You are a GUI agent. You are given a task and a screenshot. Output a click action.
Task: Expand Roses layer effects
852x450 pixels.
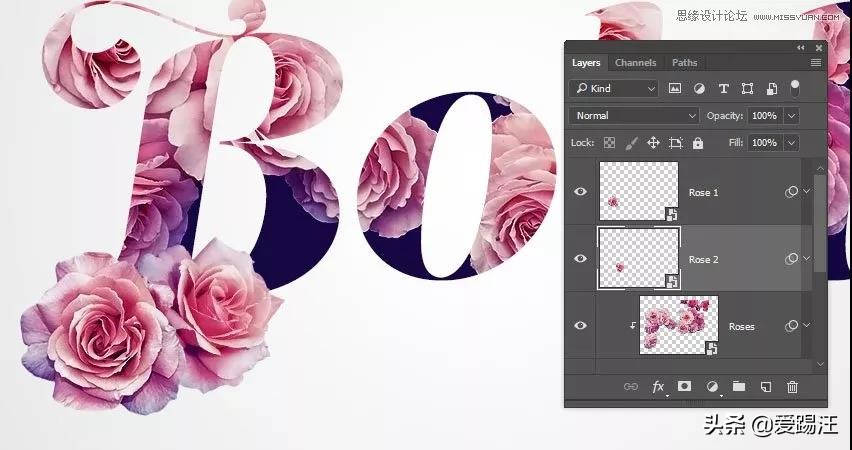coord(806,325)
